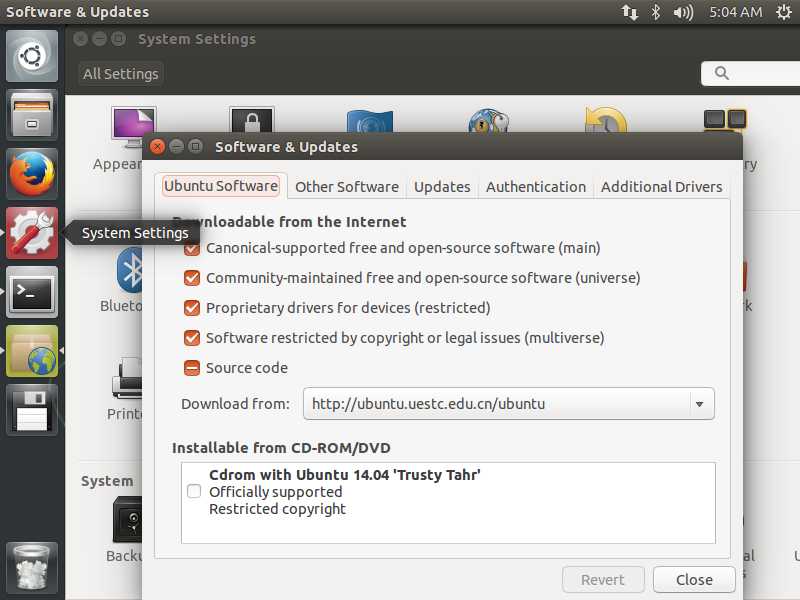Open floppy disk drive launcher icon
The image size is (800, 600).
coord(32,410)
